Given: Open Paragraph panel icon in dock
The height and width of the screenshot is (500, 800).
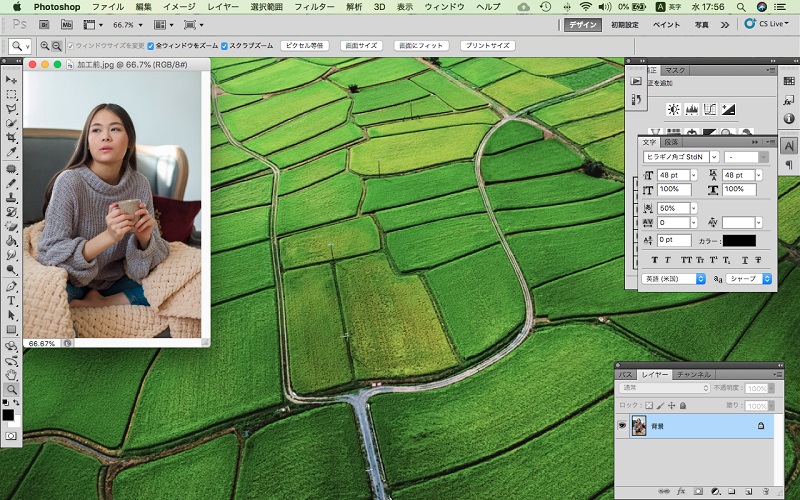Looking at the screenshot, I should tap(789, 164).
